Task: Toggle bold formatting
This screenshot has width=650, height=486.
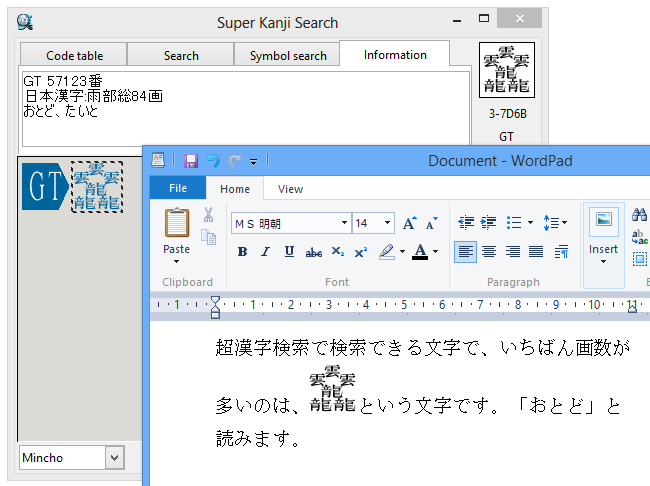Action: point(242,252)
